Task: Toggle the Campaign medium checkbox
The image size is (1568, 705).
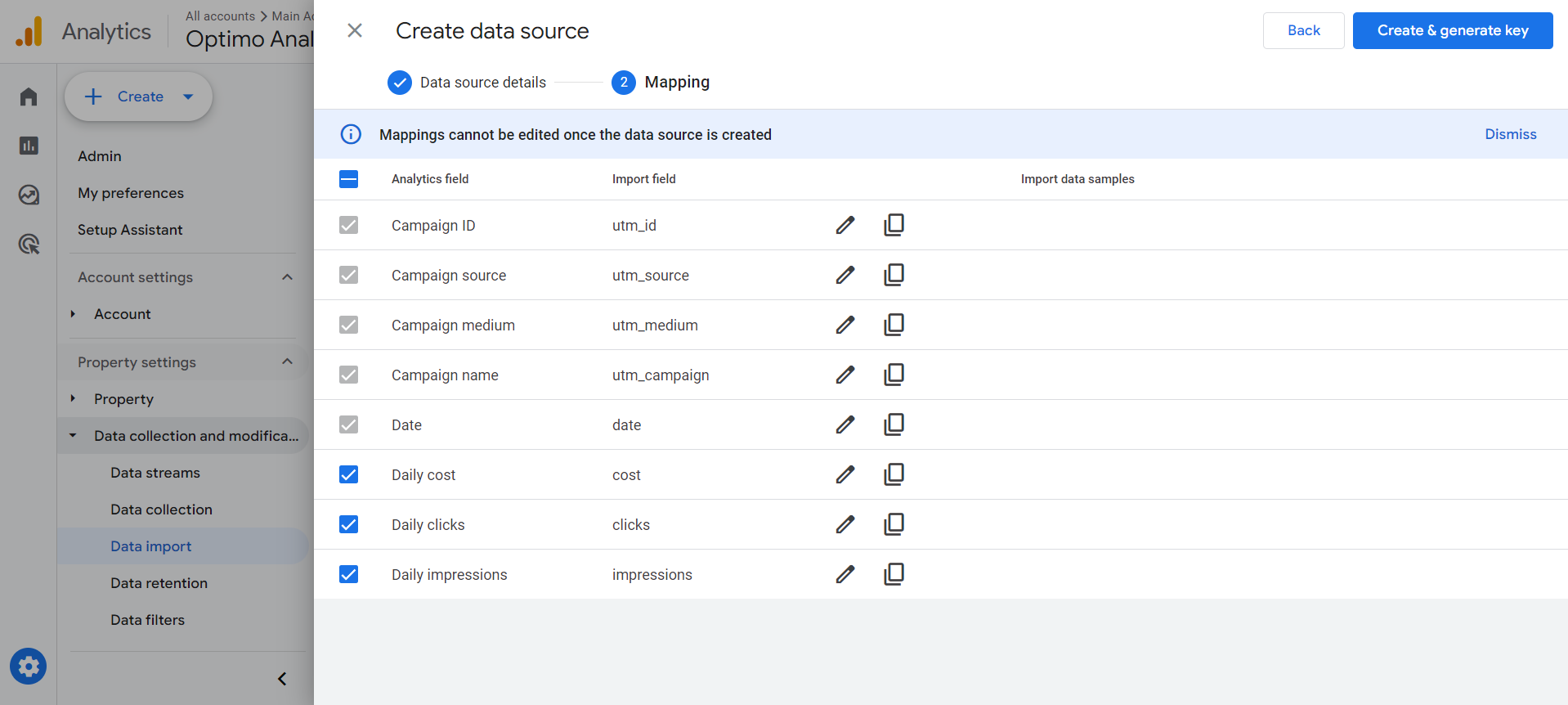Action: pyautogui.click(x=348, y=325)
